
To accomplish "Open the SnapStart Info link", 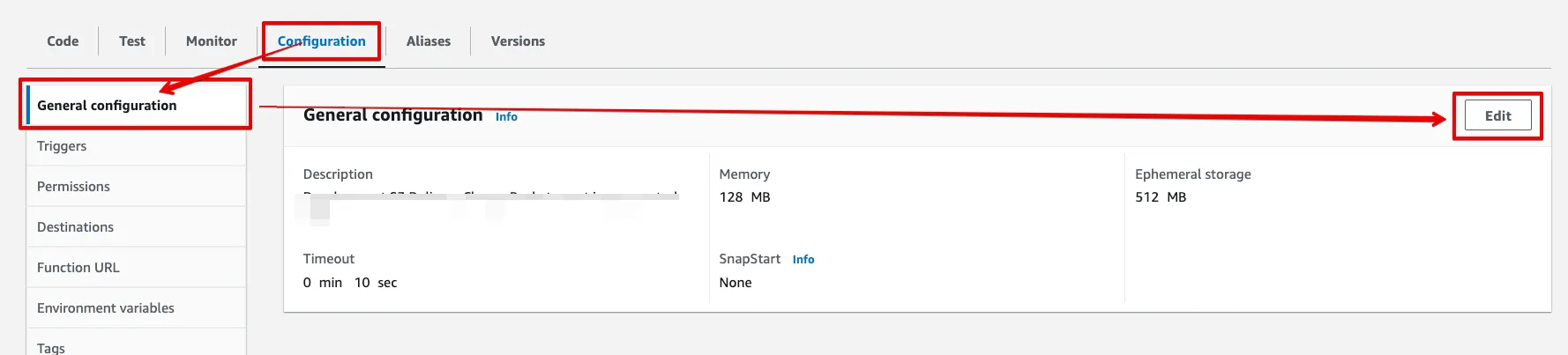I will 803,260.
